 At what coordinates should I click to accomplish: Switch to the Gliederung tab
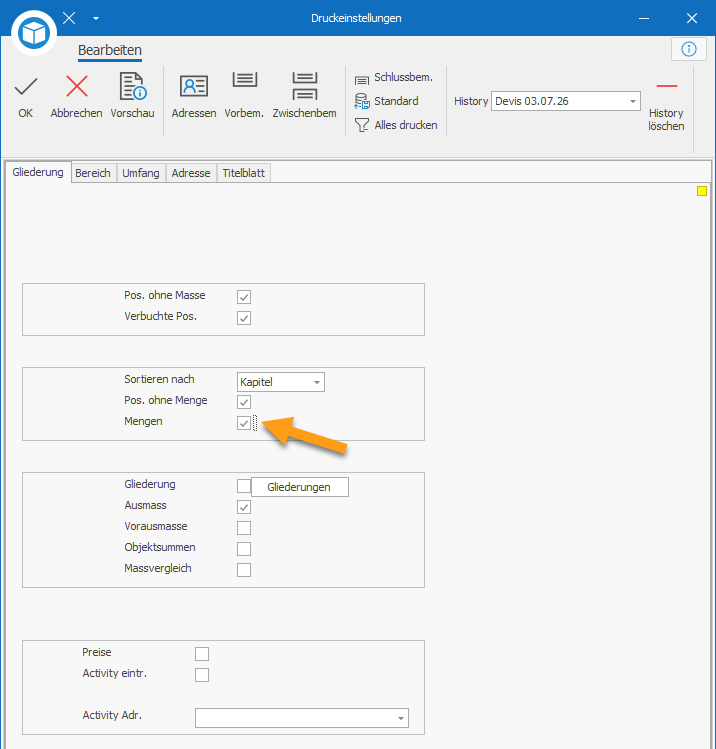[x=38, y=172]
